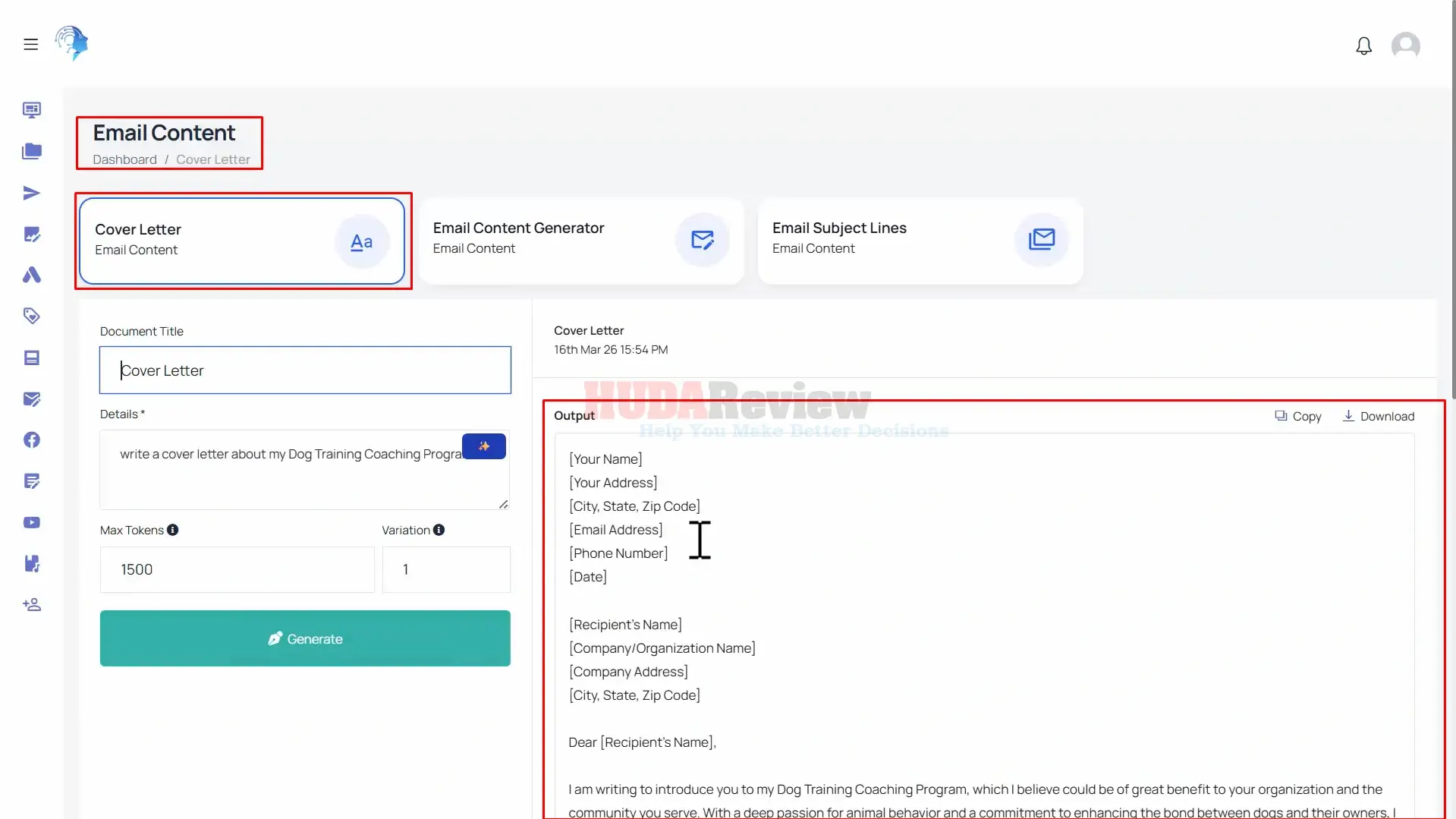The width and height of the screenshot is (1456, 819).
Task: Open notifications bell
Action: point(1363,46)
